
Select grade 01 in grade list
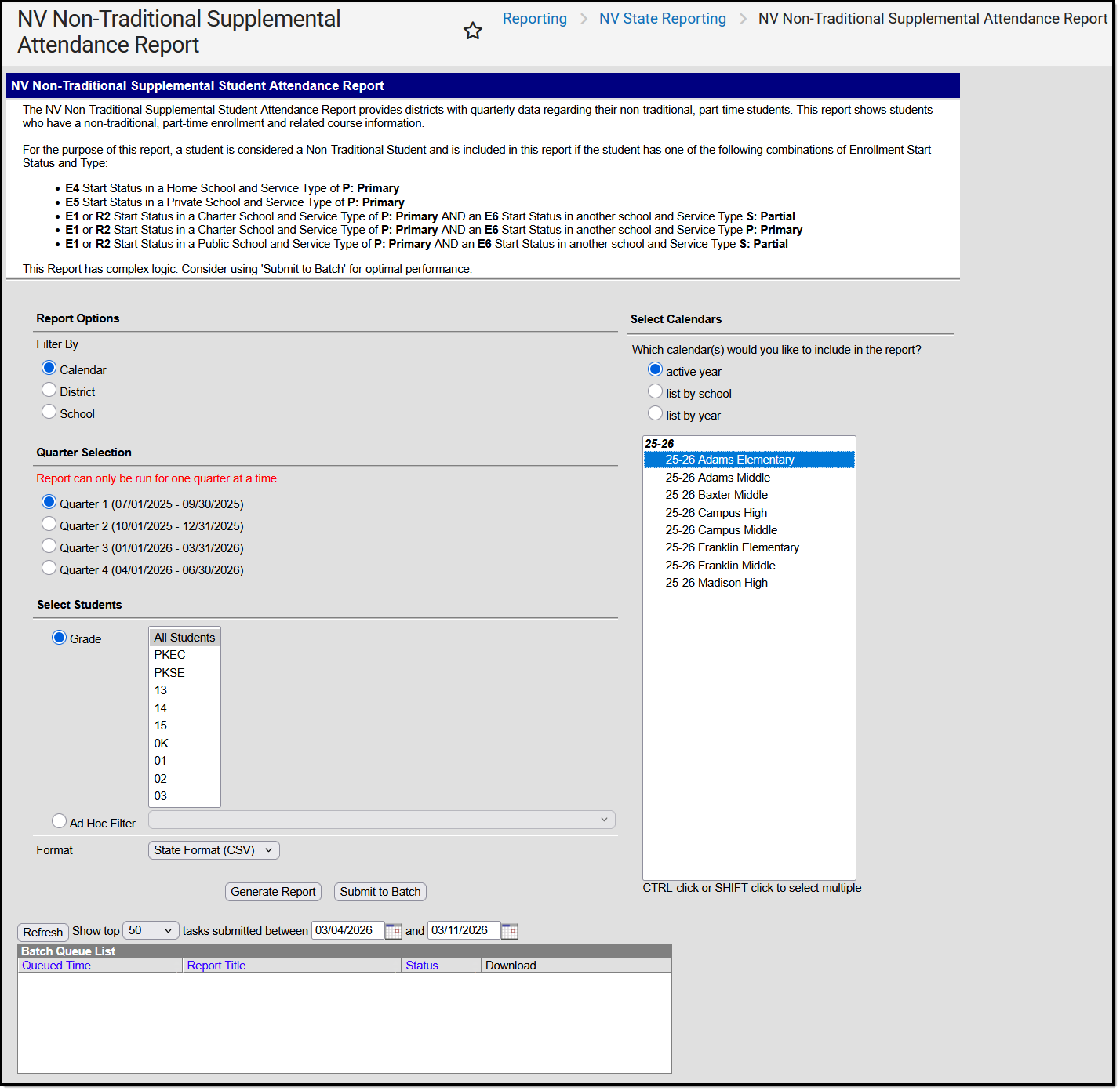click(x=184, y=761)
